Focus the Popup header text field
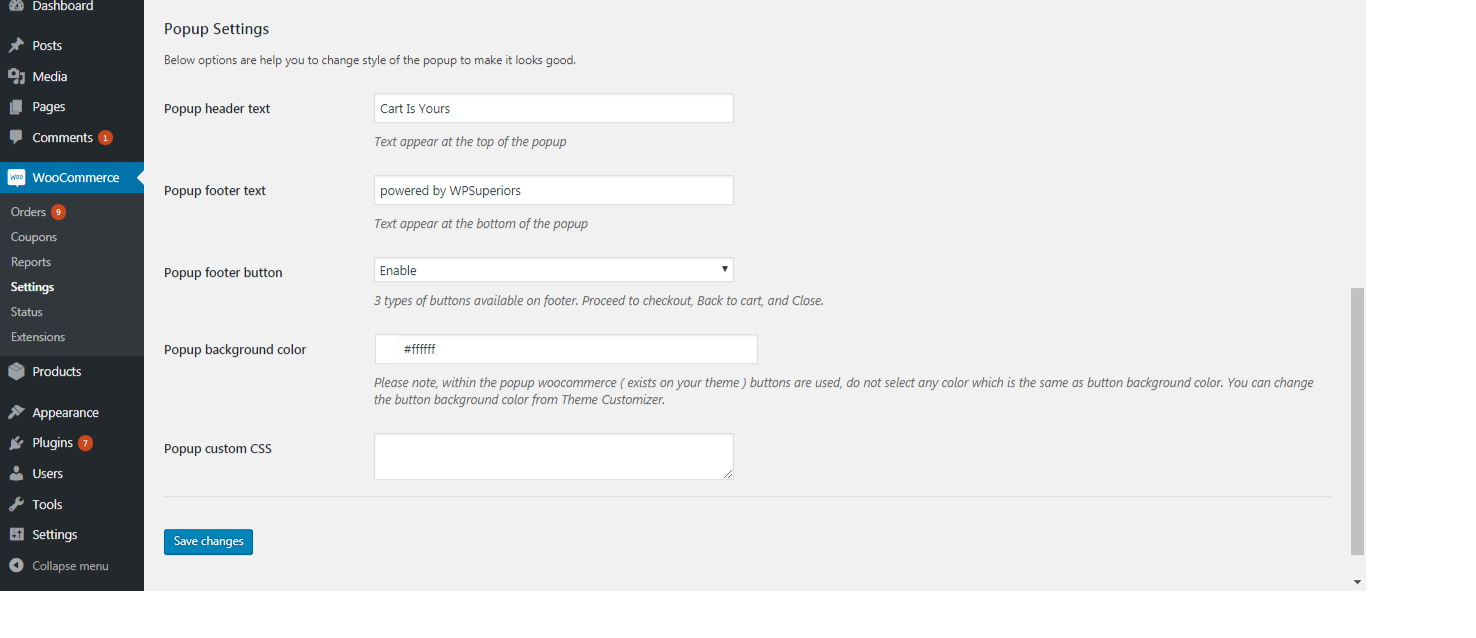1476x638 pixels. [x=553, y=108]
